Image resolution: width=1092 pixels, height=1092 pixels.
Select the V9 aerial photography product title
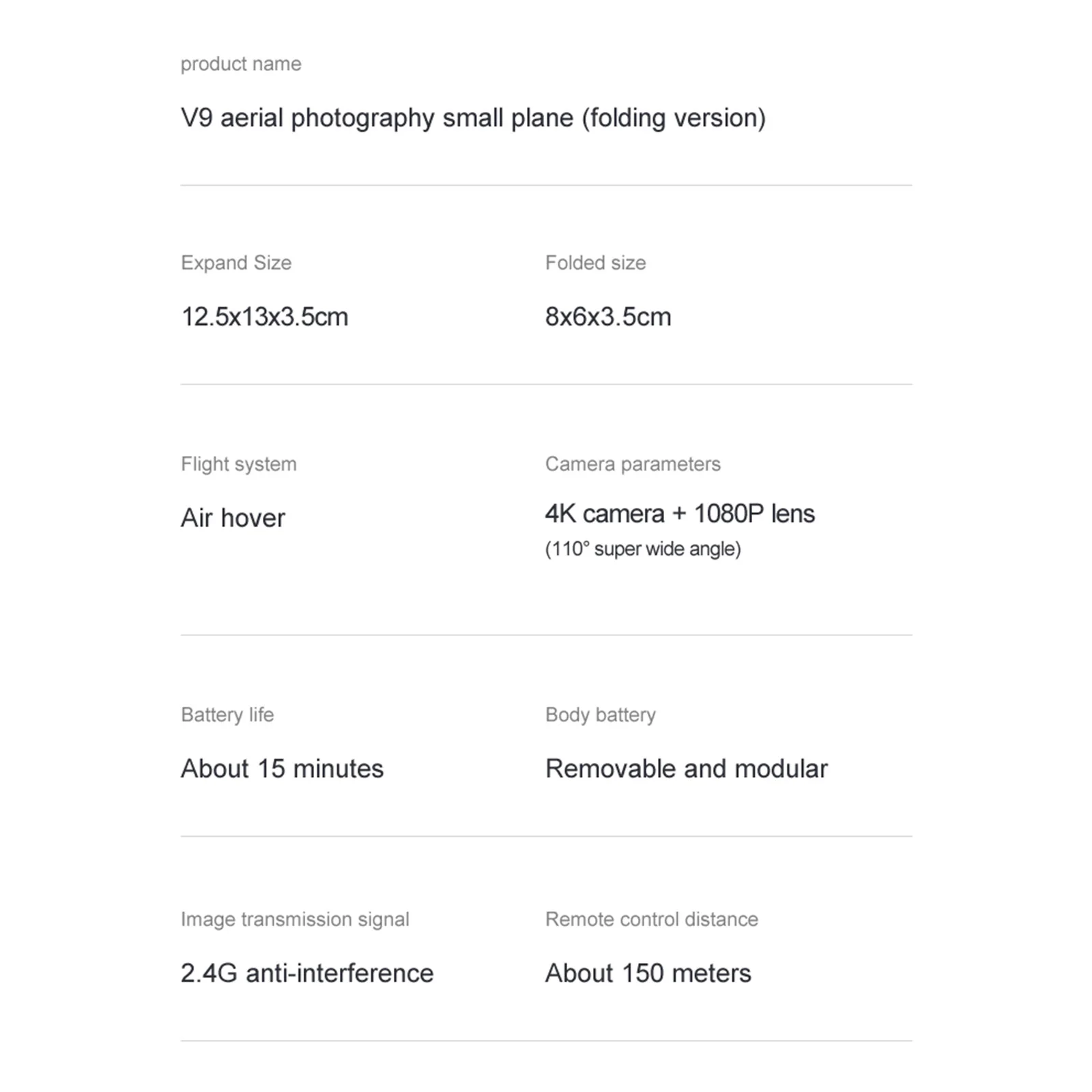472,118
